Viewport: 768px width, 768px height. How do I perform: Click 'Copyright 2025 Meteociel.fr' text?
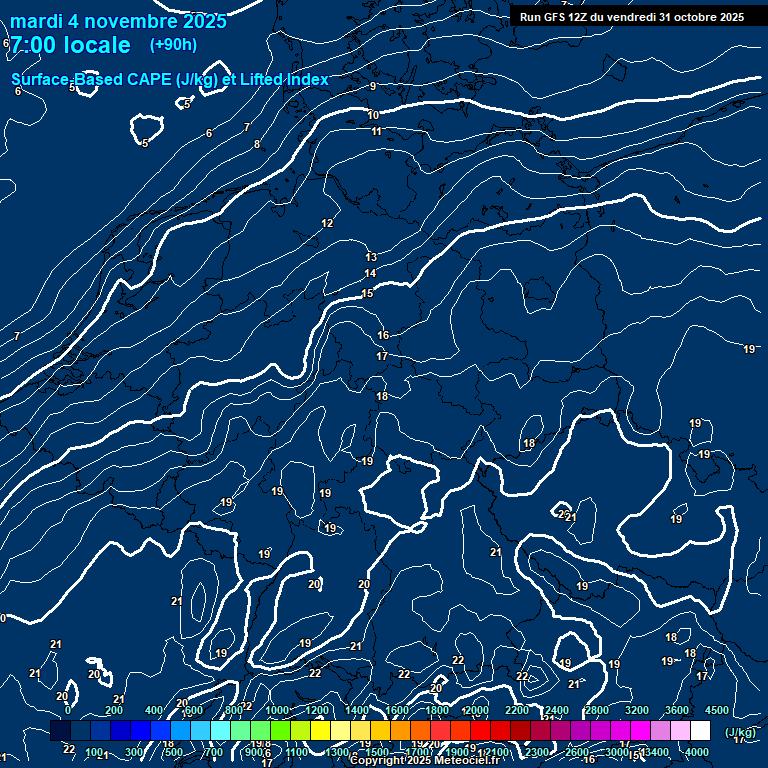tap(425, 760)
